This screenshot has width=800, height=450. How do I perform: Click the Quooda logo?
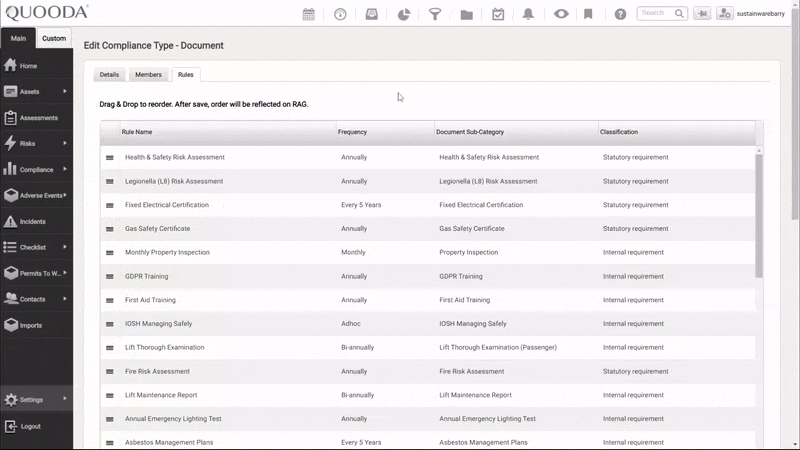[47, 13]
